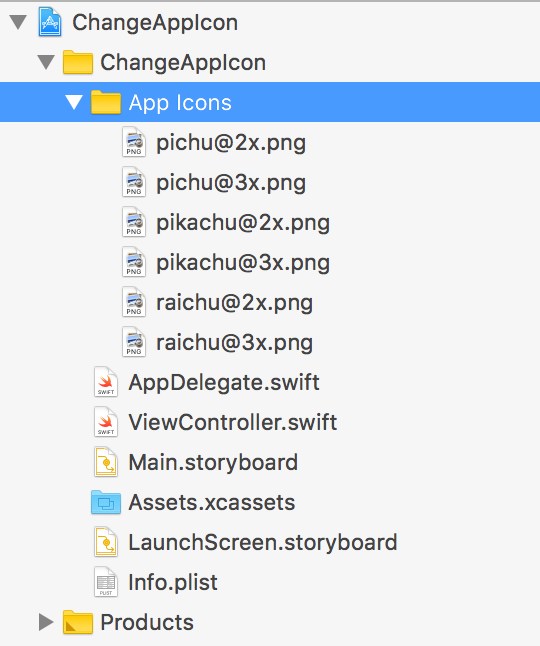
Task: Click the storyboard icon beside Main.storyboard
Action: [106, 462]
